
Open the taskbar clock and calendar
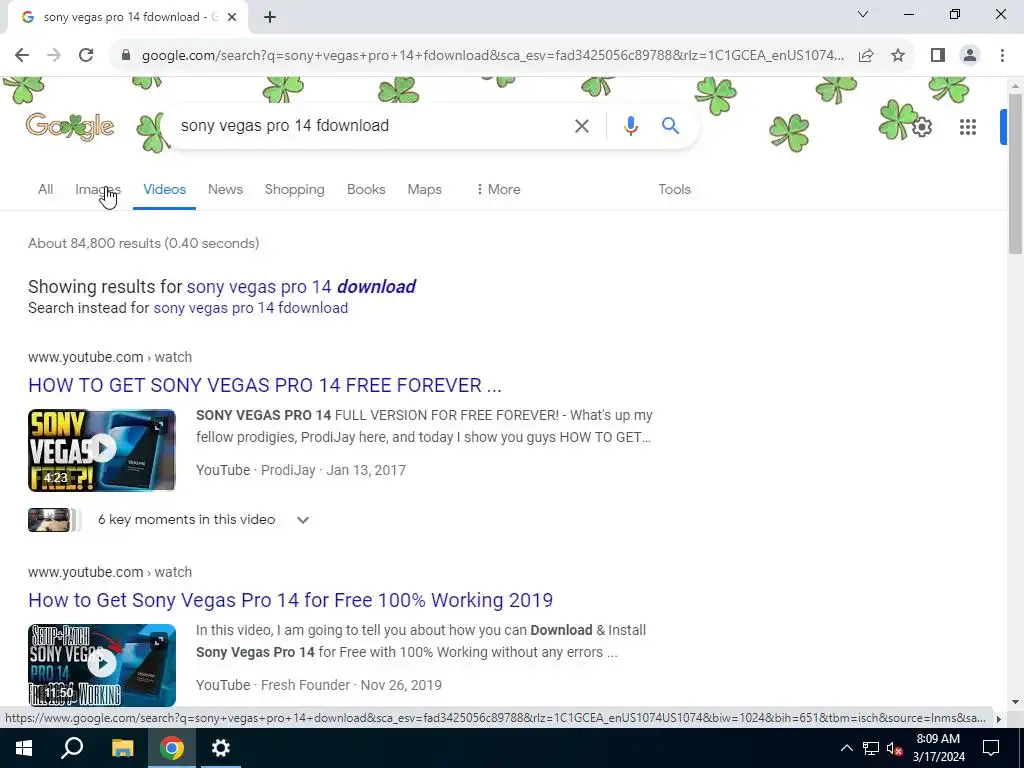point(938,748)
